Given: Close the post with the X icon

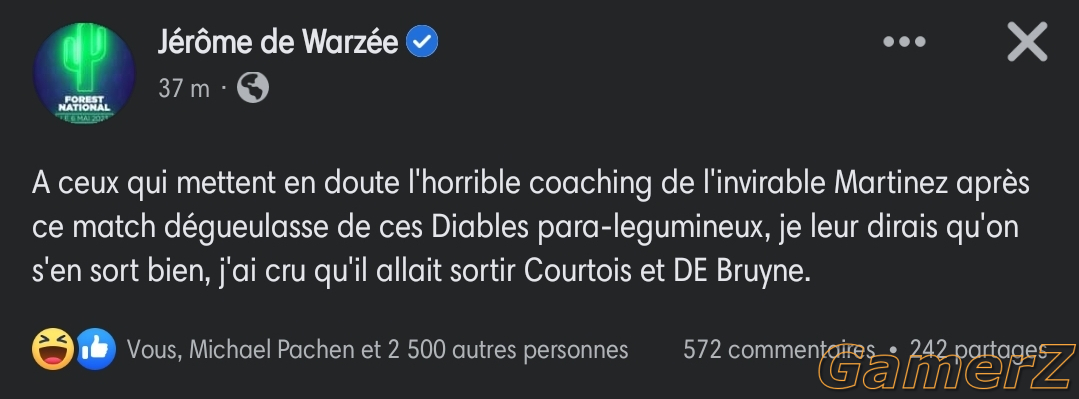Looking at the screenshot, I should pos(1027,42).
